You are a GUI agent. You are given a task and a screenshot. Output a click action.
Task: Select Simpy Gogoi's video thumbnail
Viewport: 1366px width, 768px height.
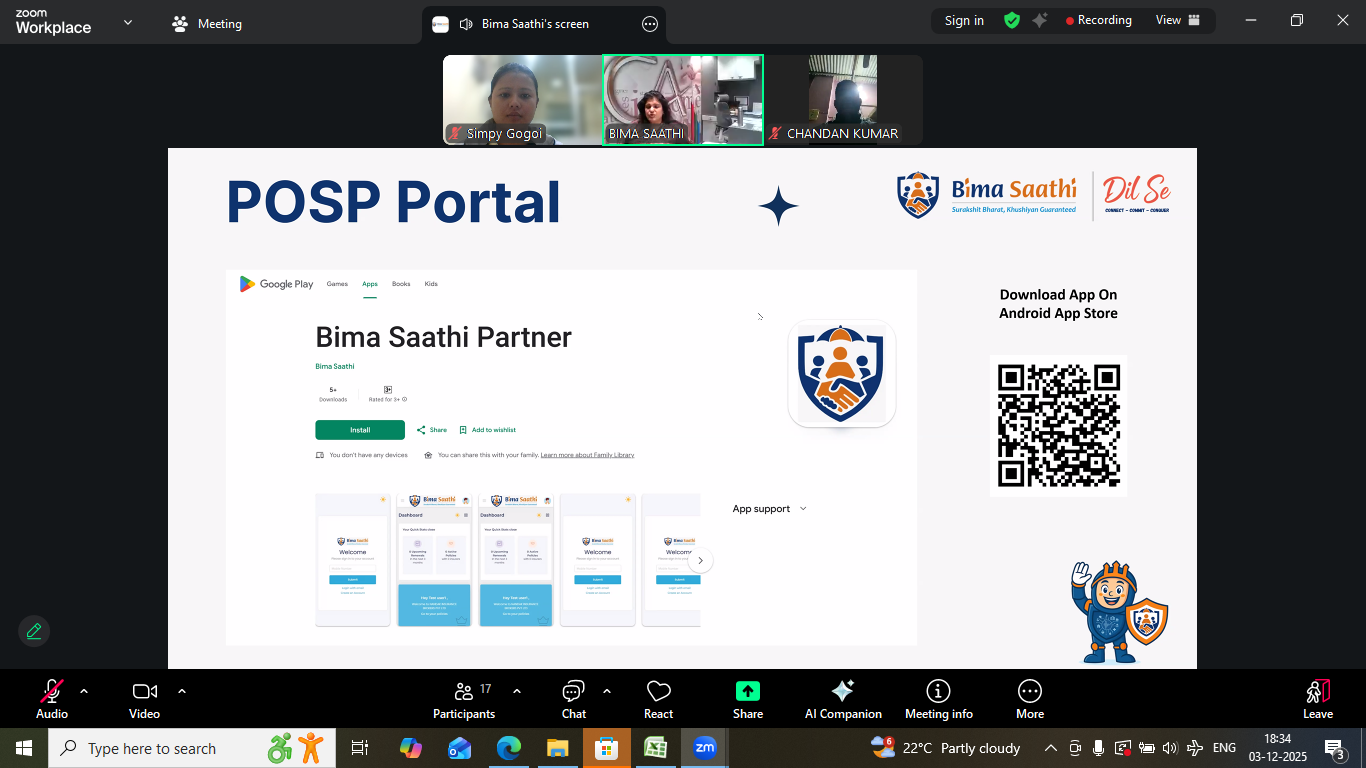[521, 100]
